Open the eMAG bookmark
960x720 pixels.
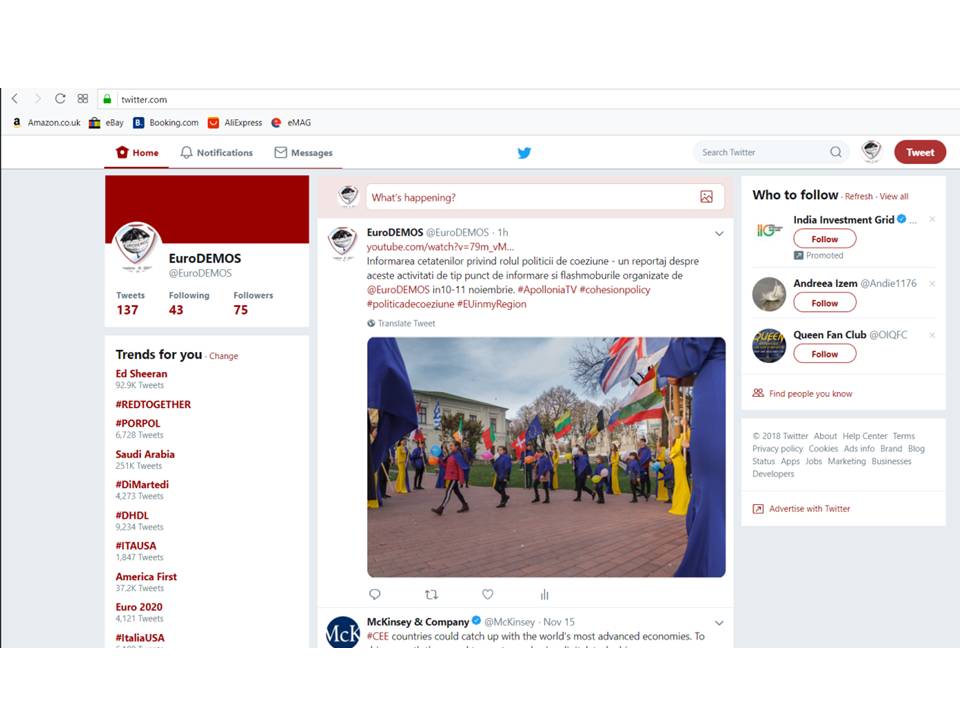coord(291,122)
